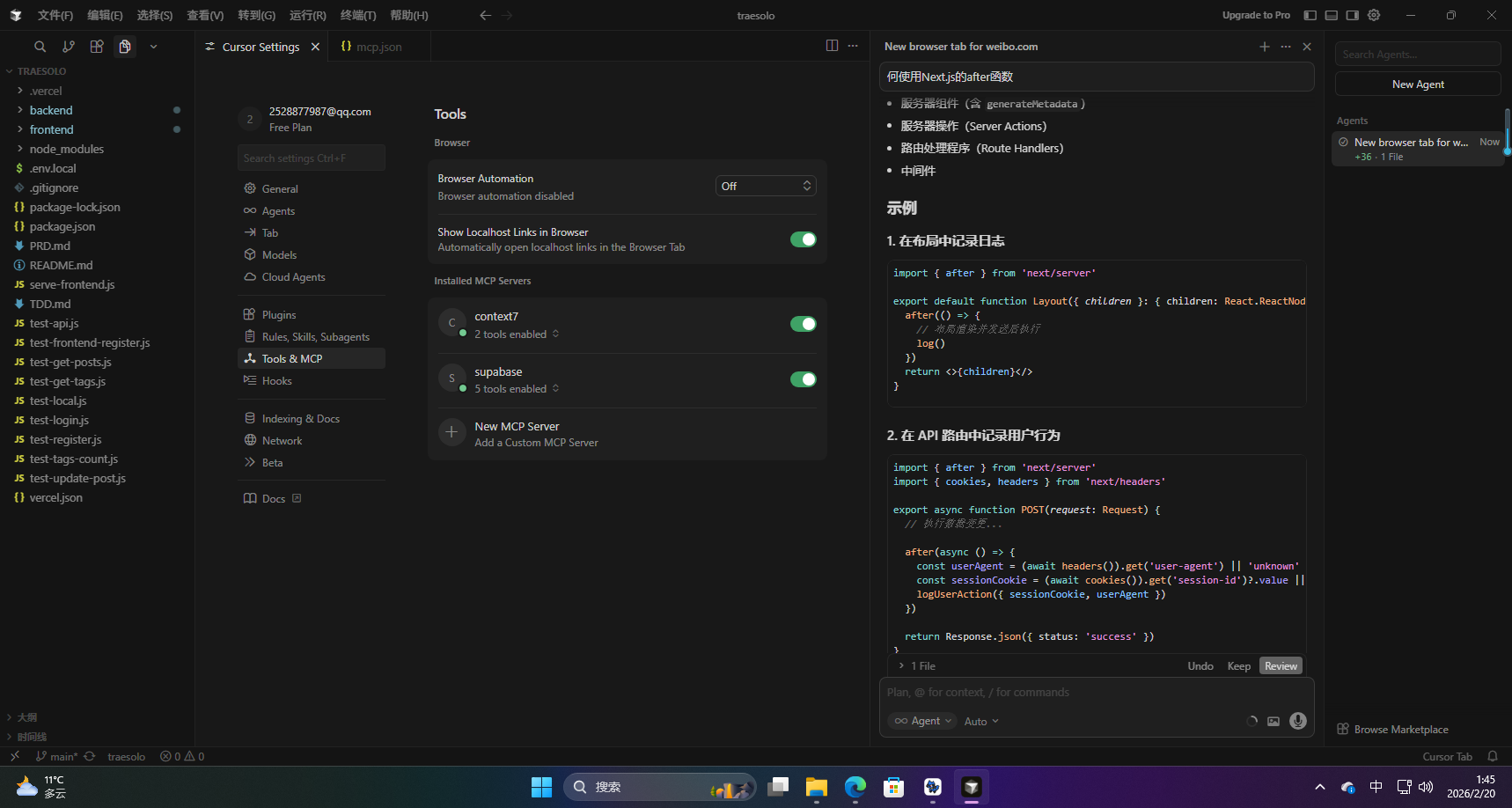Open Indexing & Docs settings
Viewport: 1512px width, 808px height.
312,418
